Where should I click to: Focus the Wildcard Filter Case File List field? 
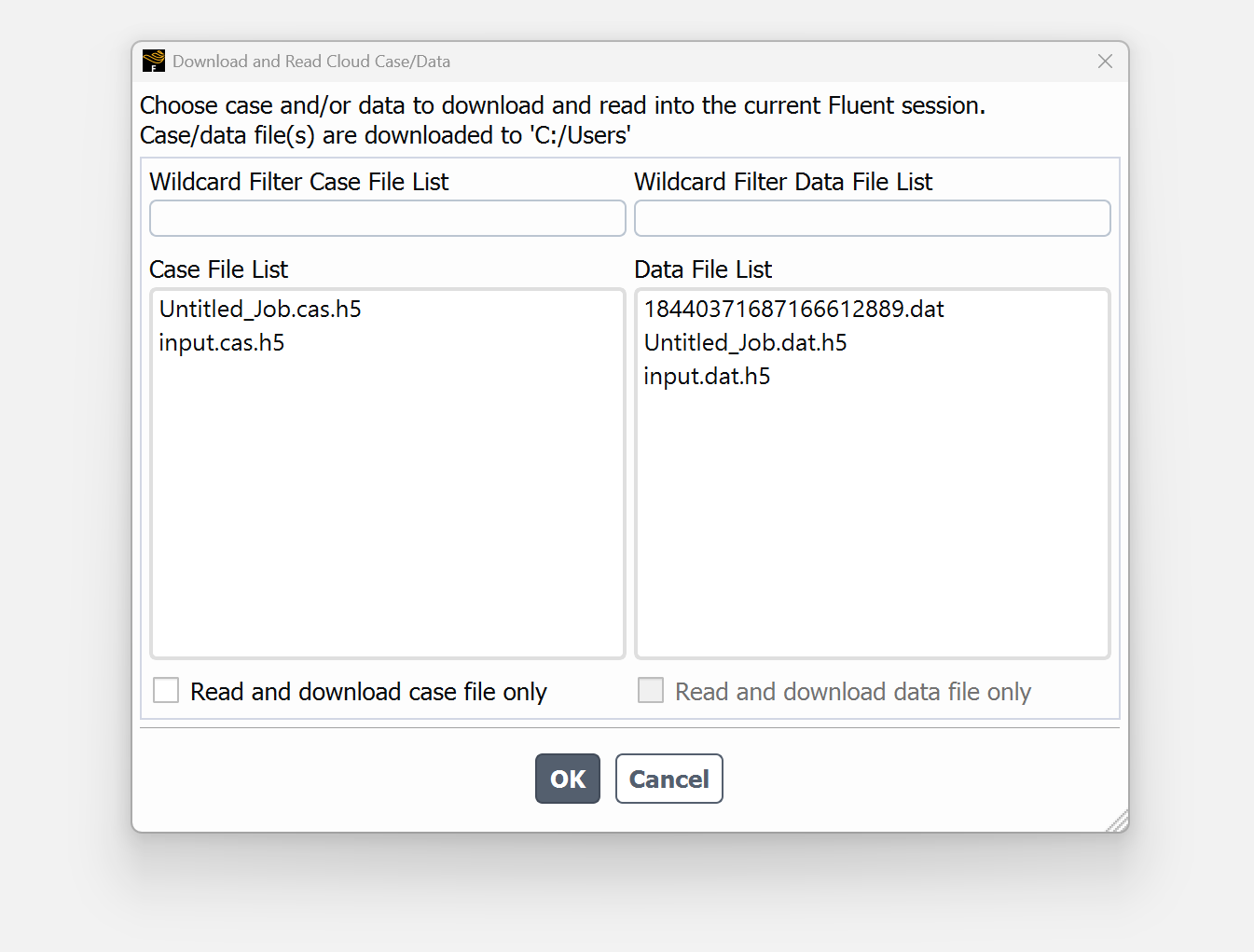point(388,218)
